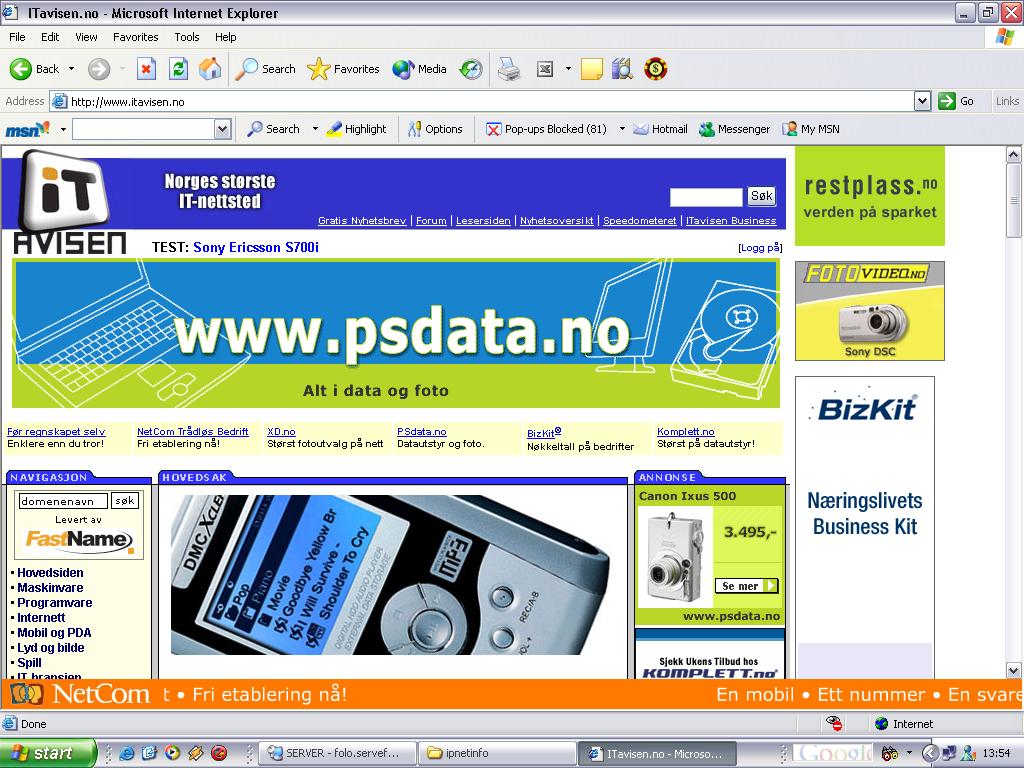Screen dimensions: 1024x768
Task: Click the restplass.no advertisement banner
Action: 869,196
